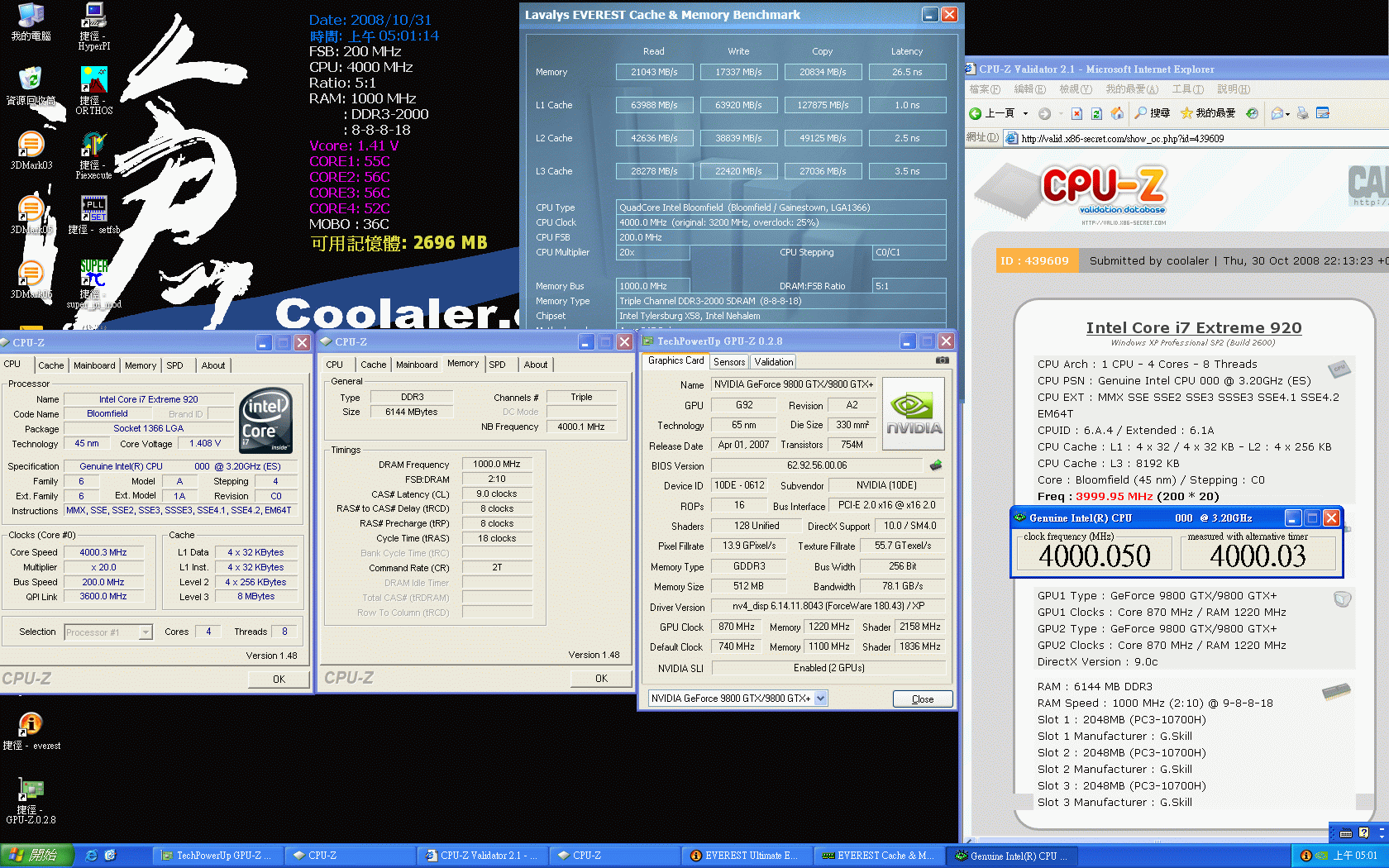Open the IE 工具(T) menu
Image resolution: width=1389 pixels, height=868 pixels.
(1187, 89)
